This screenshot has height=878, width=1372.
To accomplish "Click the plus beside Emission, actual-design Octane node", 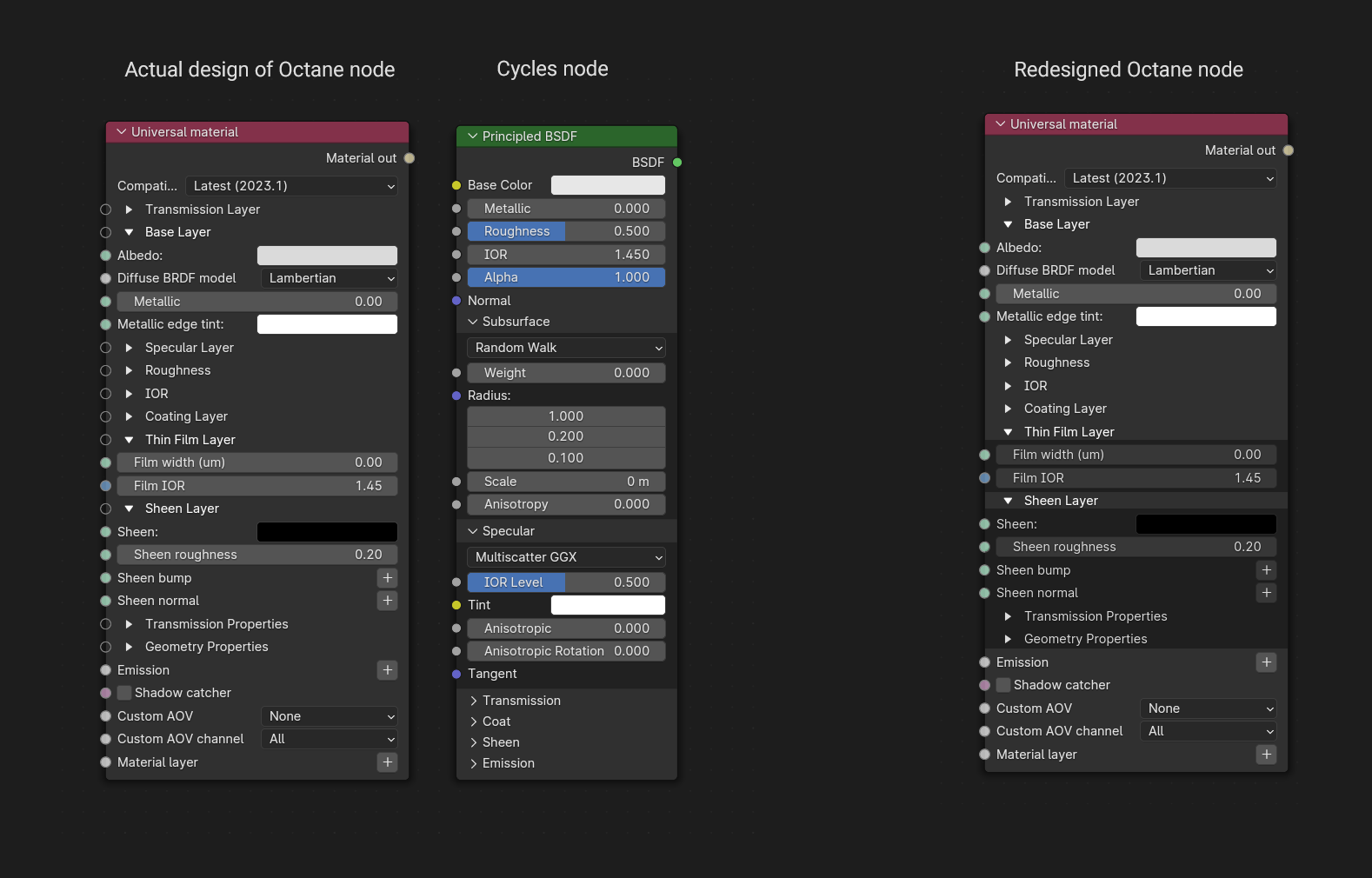I will coord(388,670).
